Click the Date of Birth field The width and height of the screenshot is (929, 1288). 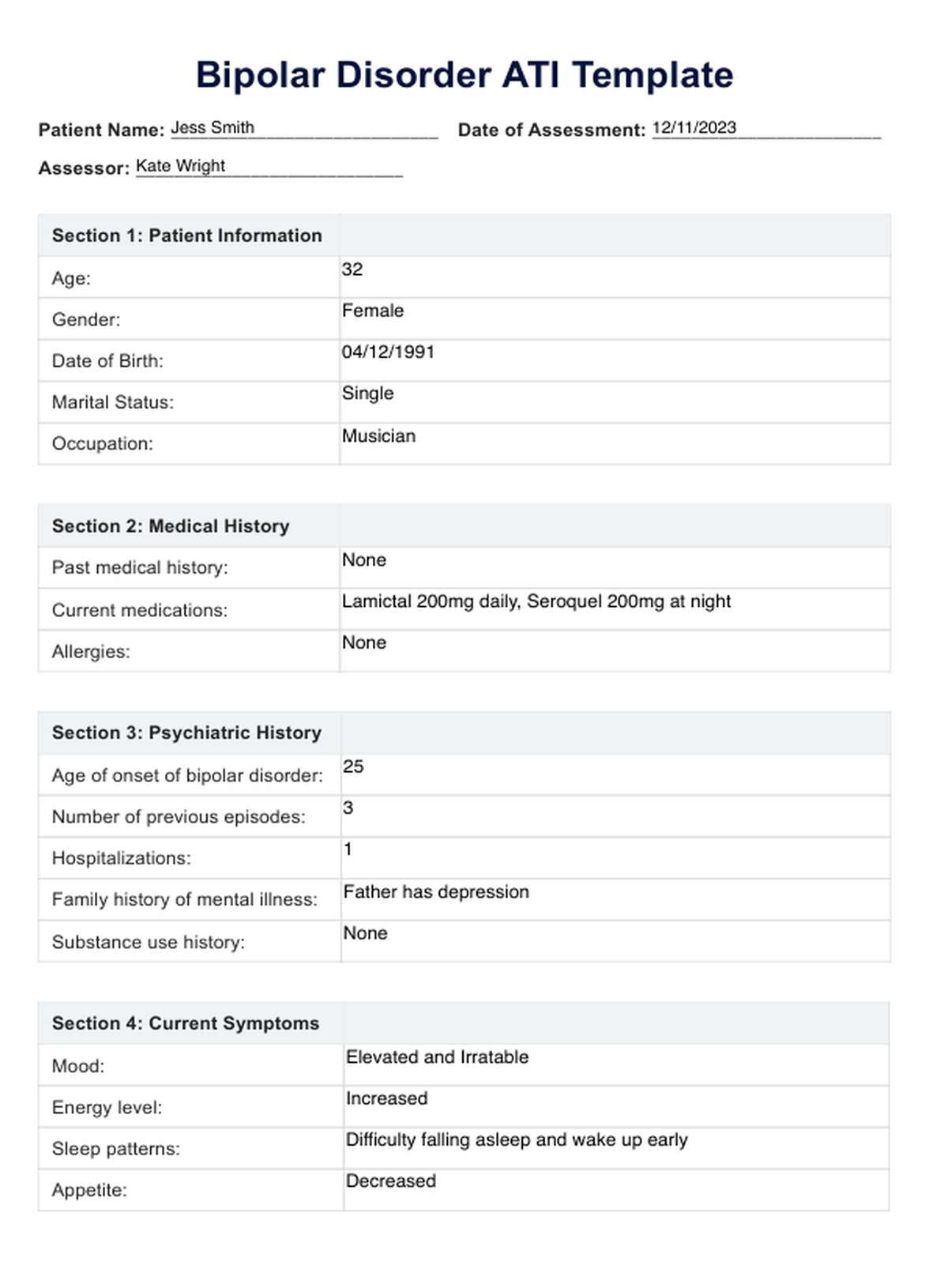tap(615, 360)
